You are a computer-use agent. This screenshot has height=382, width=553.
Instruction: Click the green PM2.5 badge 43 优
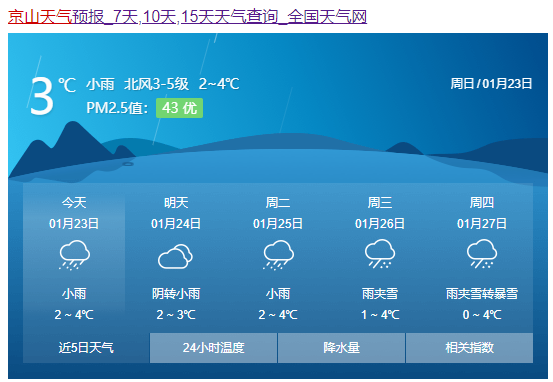[x=180, y=108]
